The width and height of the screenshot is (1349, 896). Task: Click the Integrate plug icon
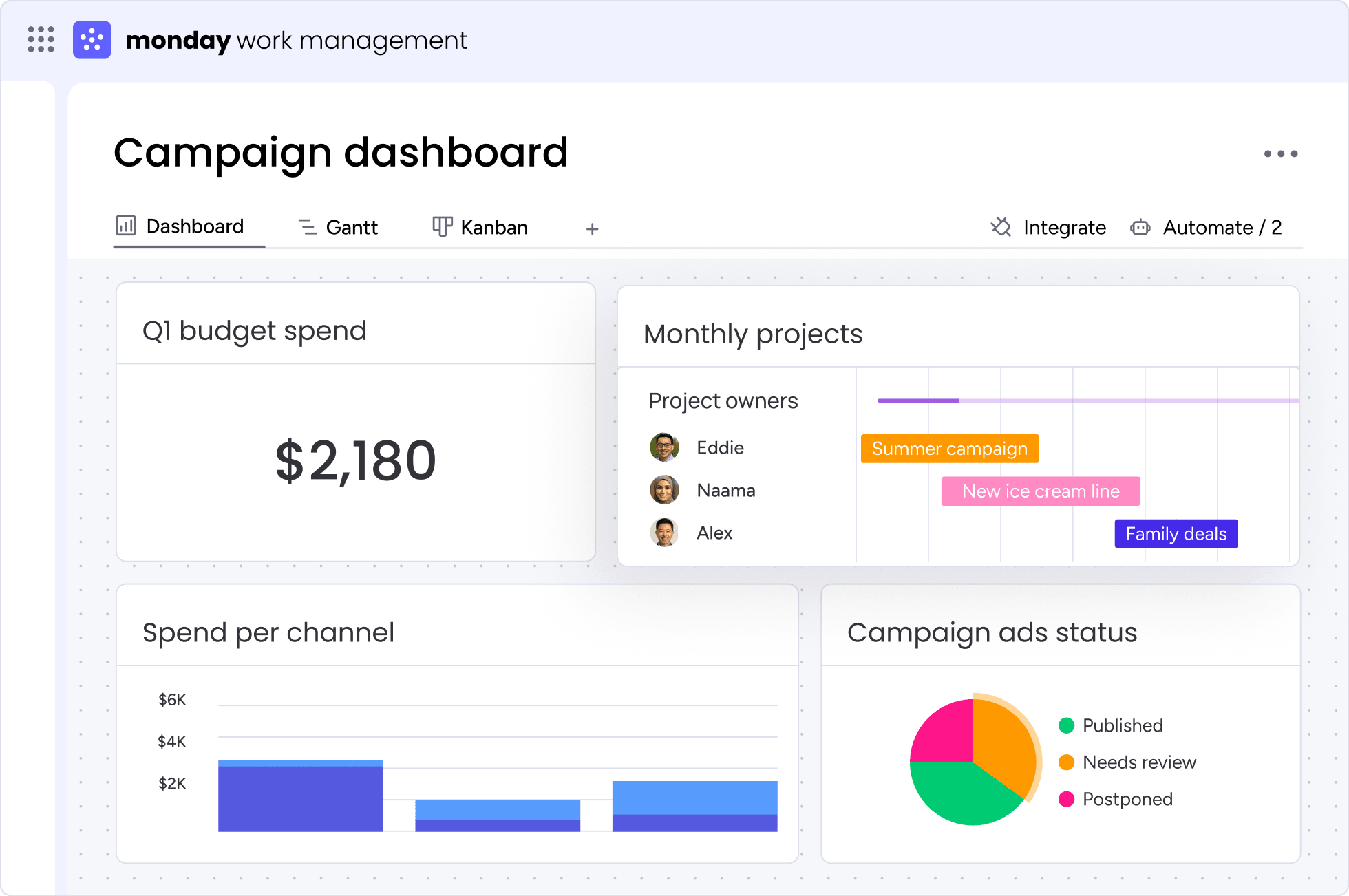pyautogui.click(x=1001, y=227)
